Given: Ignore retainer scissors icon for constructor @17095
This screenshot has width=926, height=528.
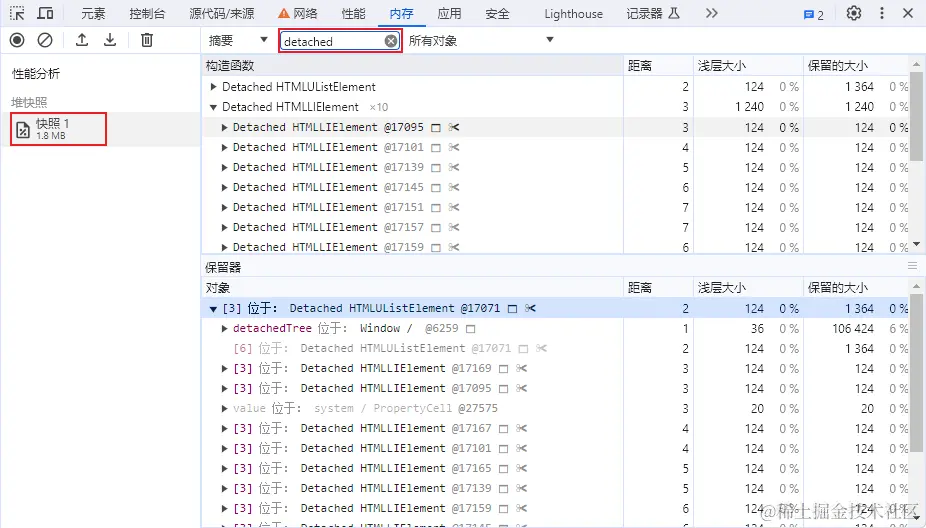Looking at the screenshot, I should tap(454, 128).
